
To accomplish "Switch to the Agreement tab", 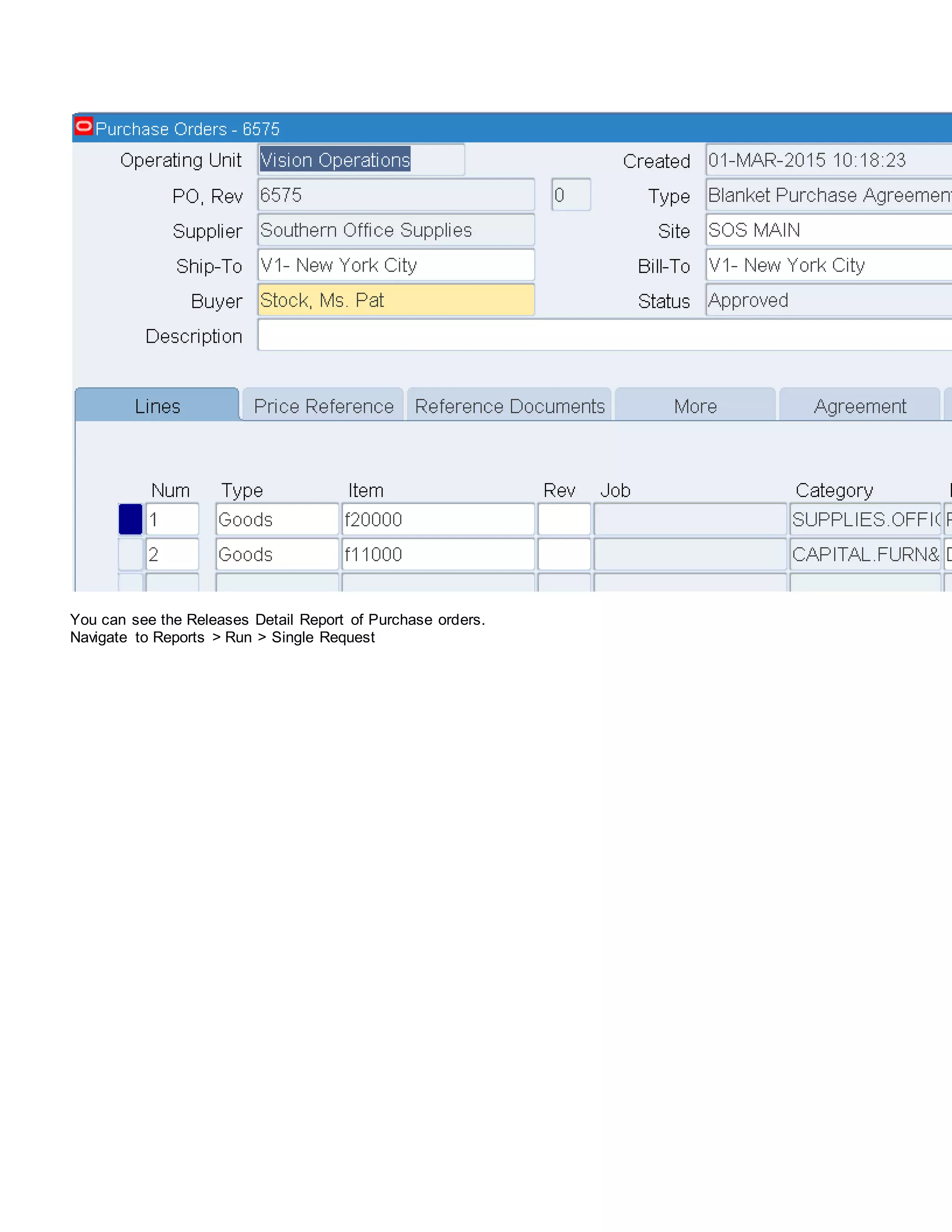I will point(860,405).
